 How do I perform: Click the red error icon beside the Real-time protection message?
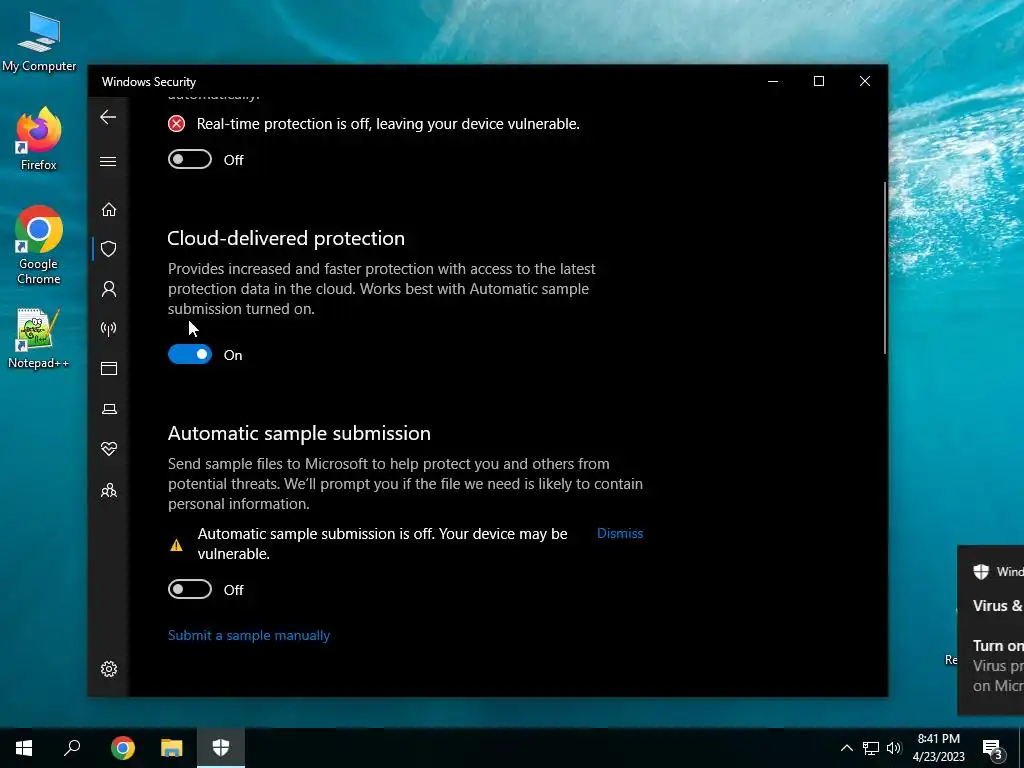pos(176,123)
